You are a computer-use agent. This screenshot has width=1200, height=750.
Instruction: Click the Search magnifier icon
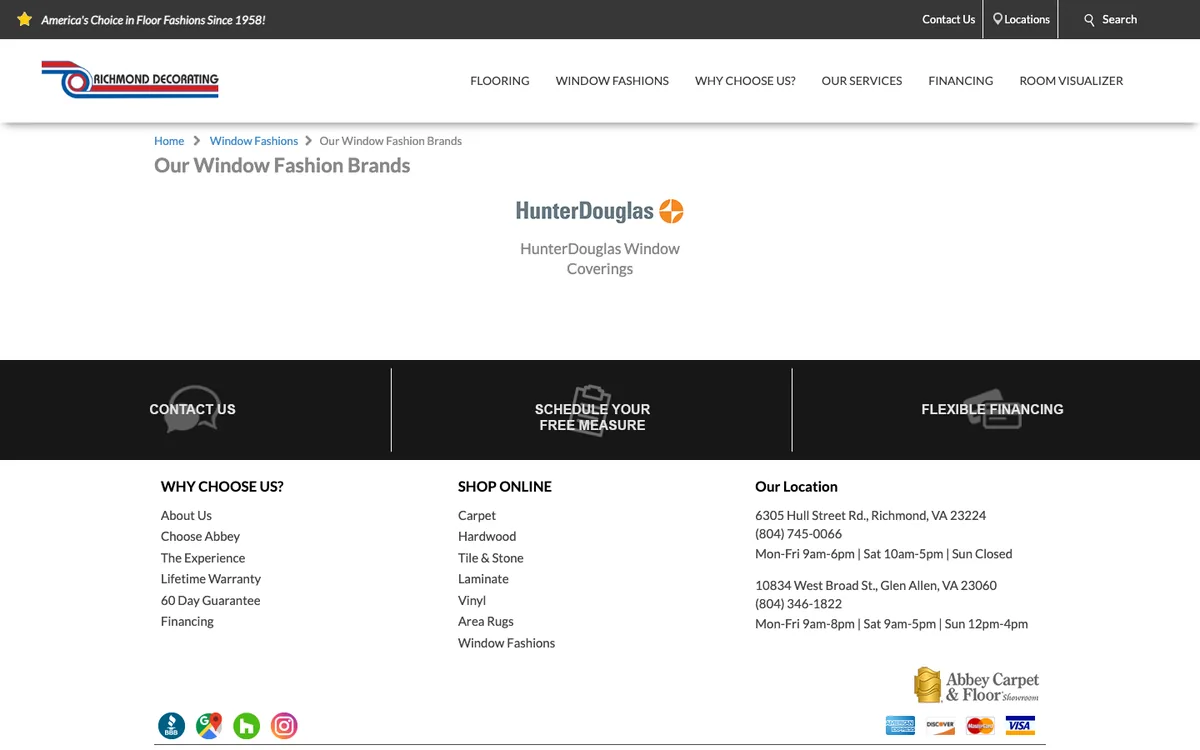(1090, 20)
